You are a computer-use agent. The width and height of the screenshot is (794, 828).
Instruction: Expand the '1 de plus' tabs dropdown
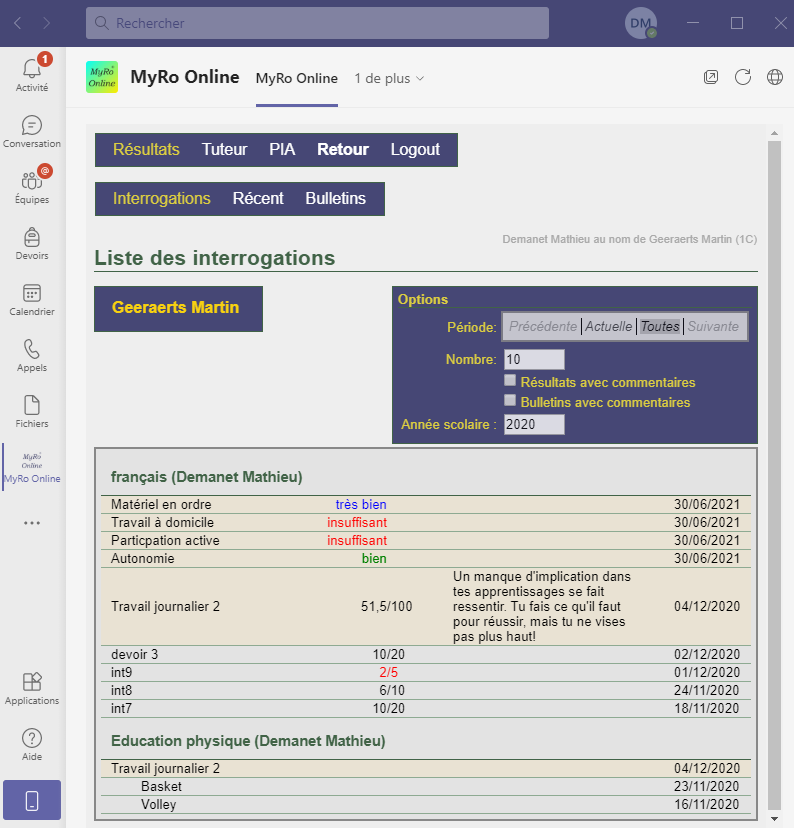(x=389, y=78)
